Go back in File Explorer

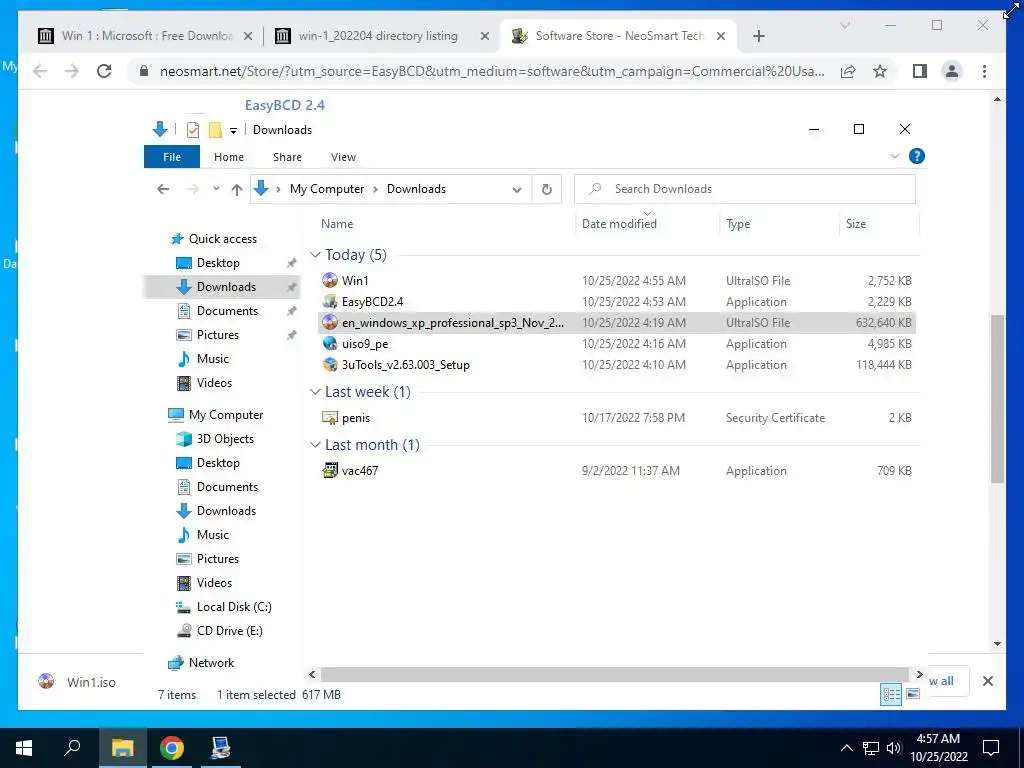pyautogui.click(x=163, y=189)
